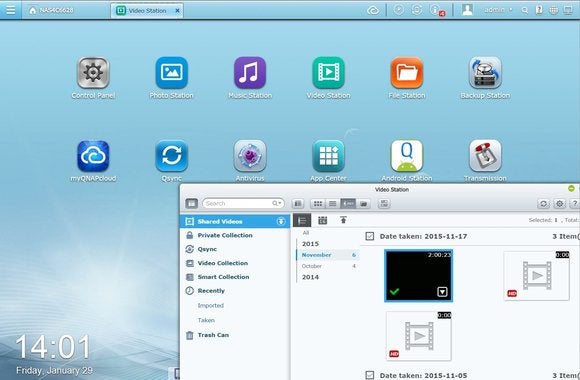
Task: Launch the Transmission app icon
Action: 485,156
